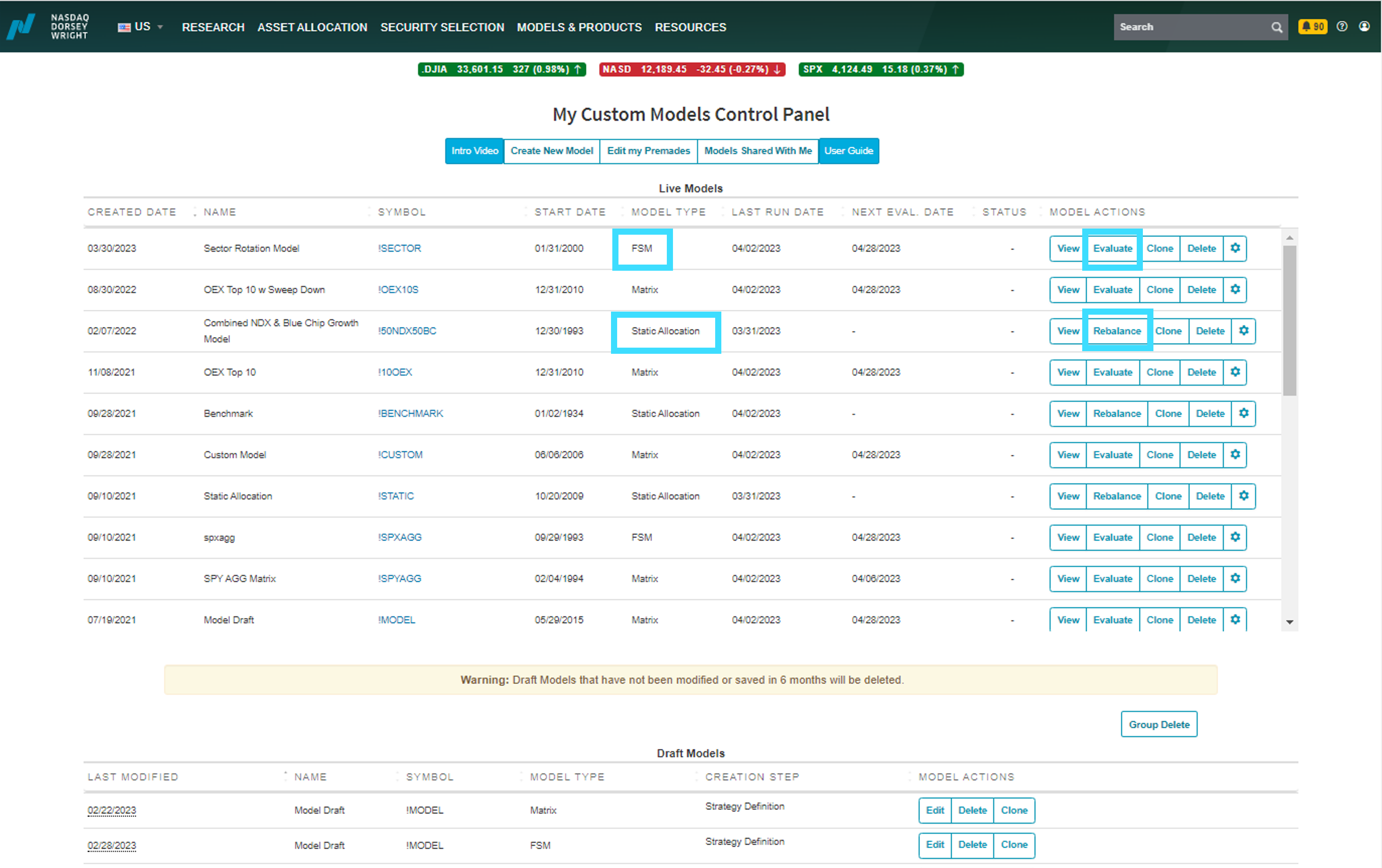Edit the Matrix draft model

[935, 810]
